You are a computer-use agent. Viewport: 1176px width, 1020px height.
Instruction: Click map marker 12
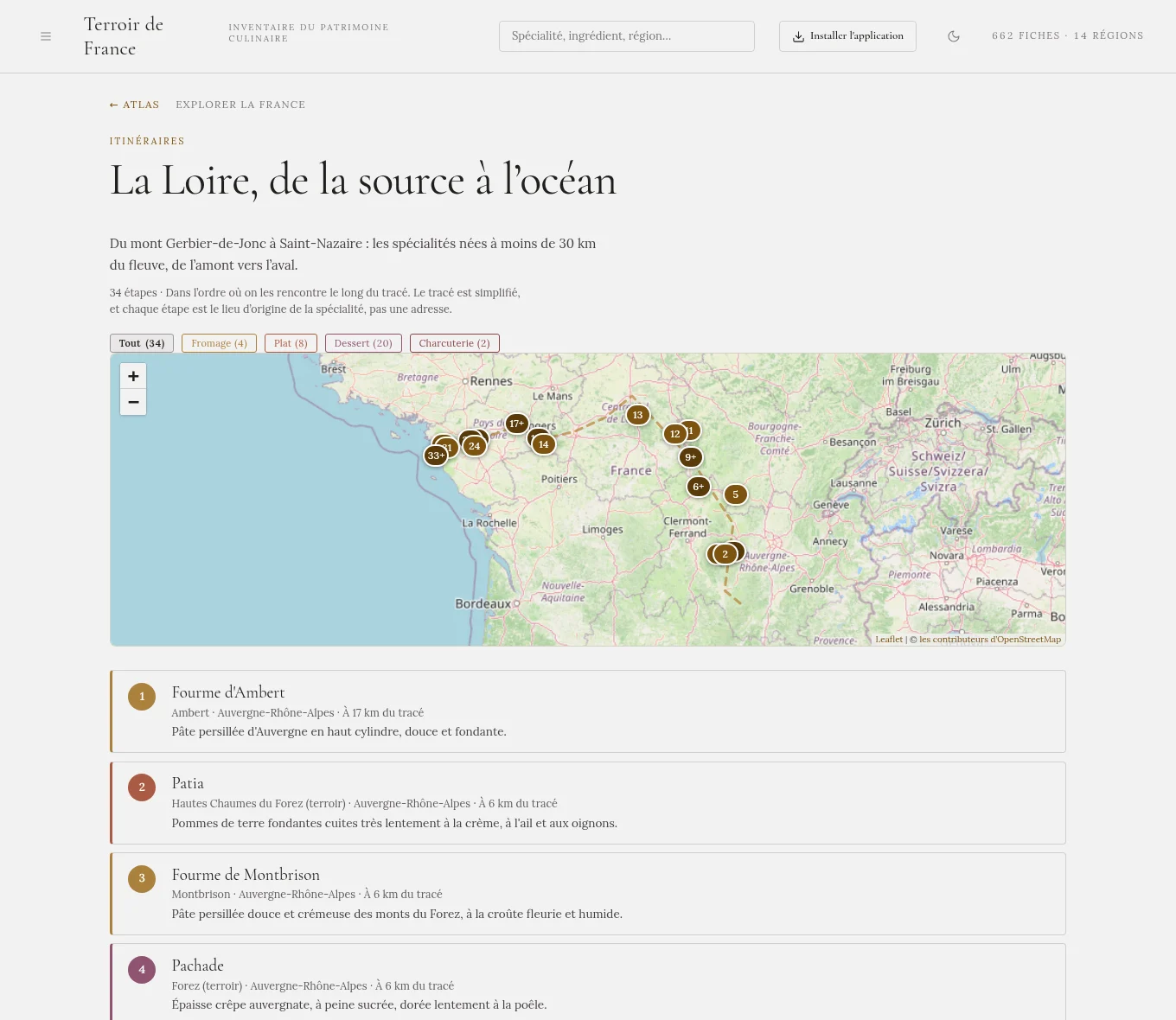pos(675,434)
